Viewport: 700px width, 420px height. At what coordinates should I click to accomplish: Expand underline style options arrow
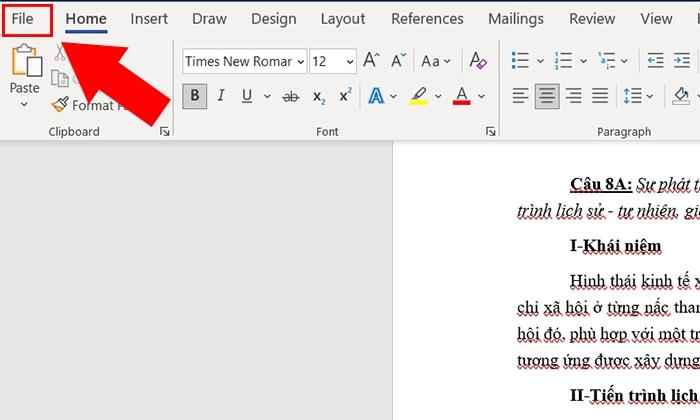pyautogui.click(x=267, y=96)
